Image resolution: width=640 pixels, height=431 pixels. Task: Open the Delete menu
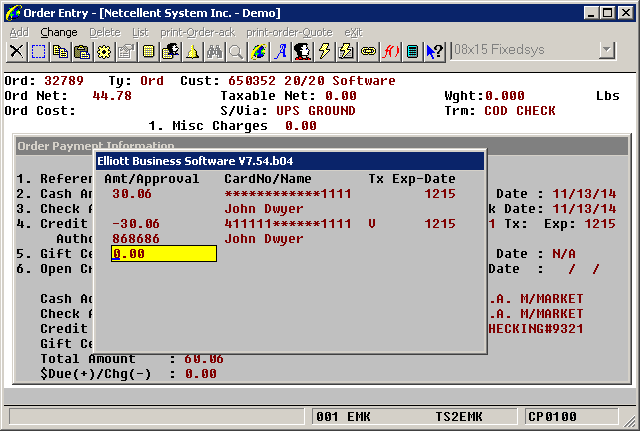(105, 32)
